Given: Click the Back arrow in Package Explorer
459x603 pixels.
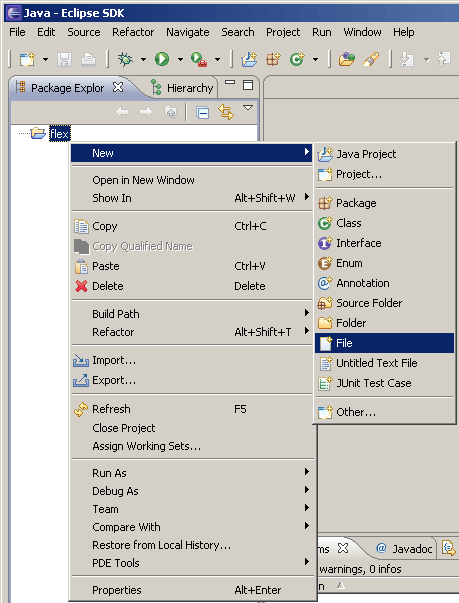Looking at the screenshot, I should tap(122, 112).
